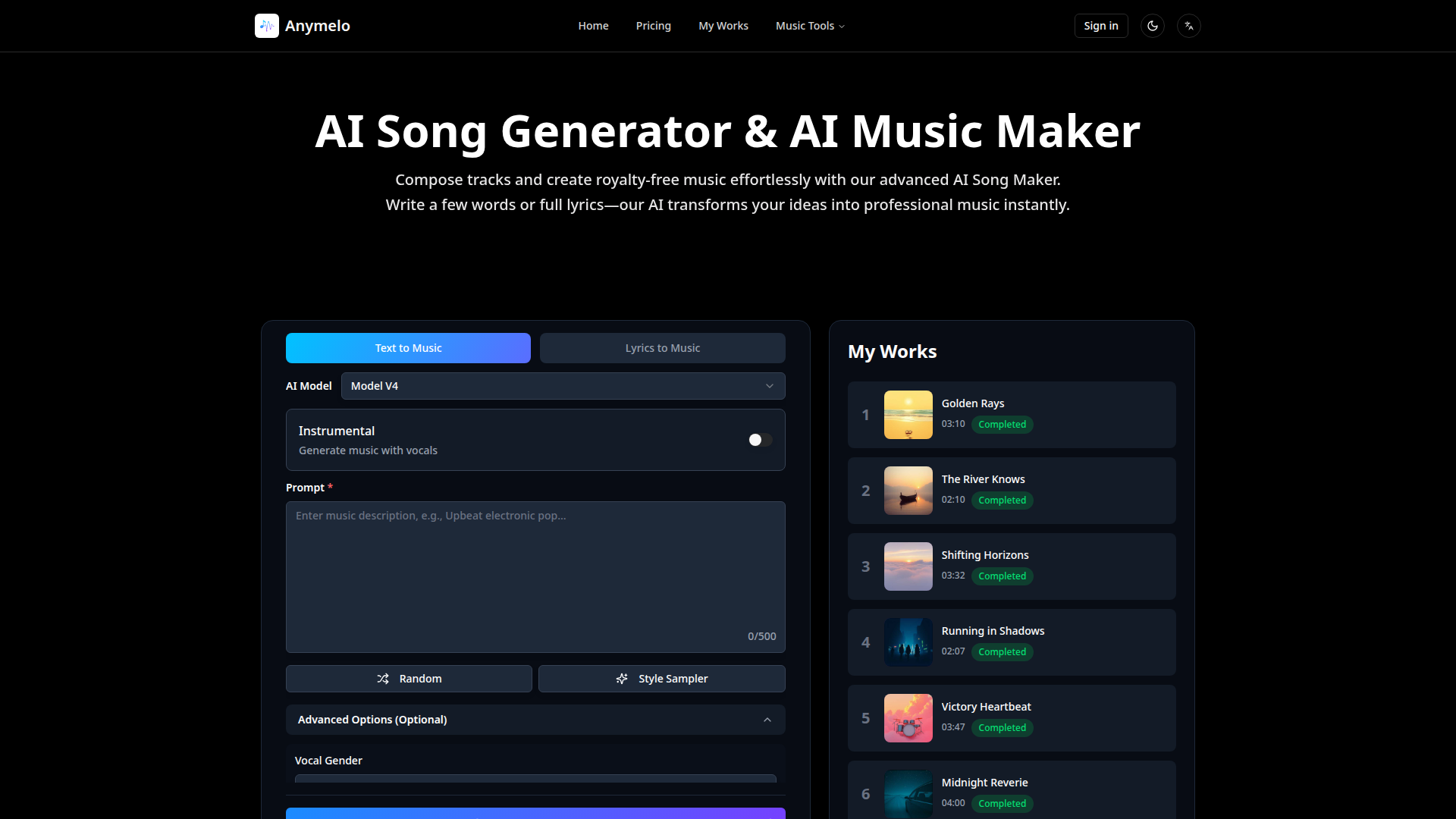Go to Pricing in the navigation
The height and width of the screenshot is (819, 1456).
653,26
